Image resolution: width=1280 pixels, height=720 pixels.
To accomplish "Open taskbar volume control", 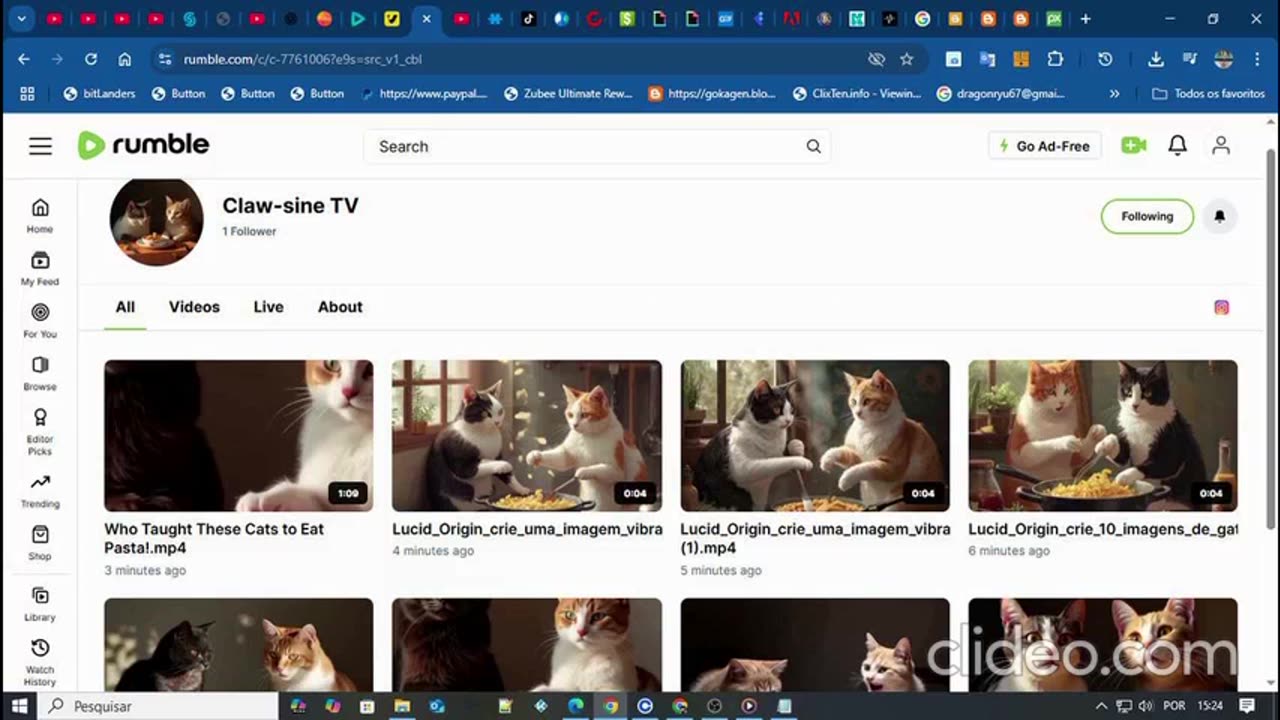I will (x=1145, y=706).
